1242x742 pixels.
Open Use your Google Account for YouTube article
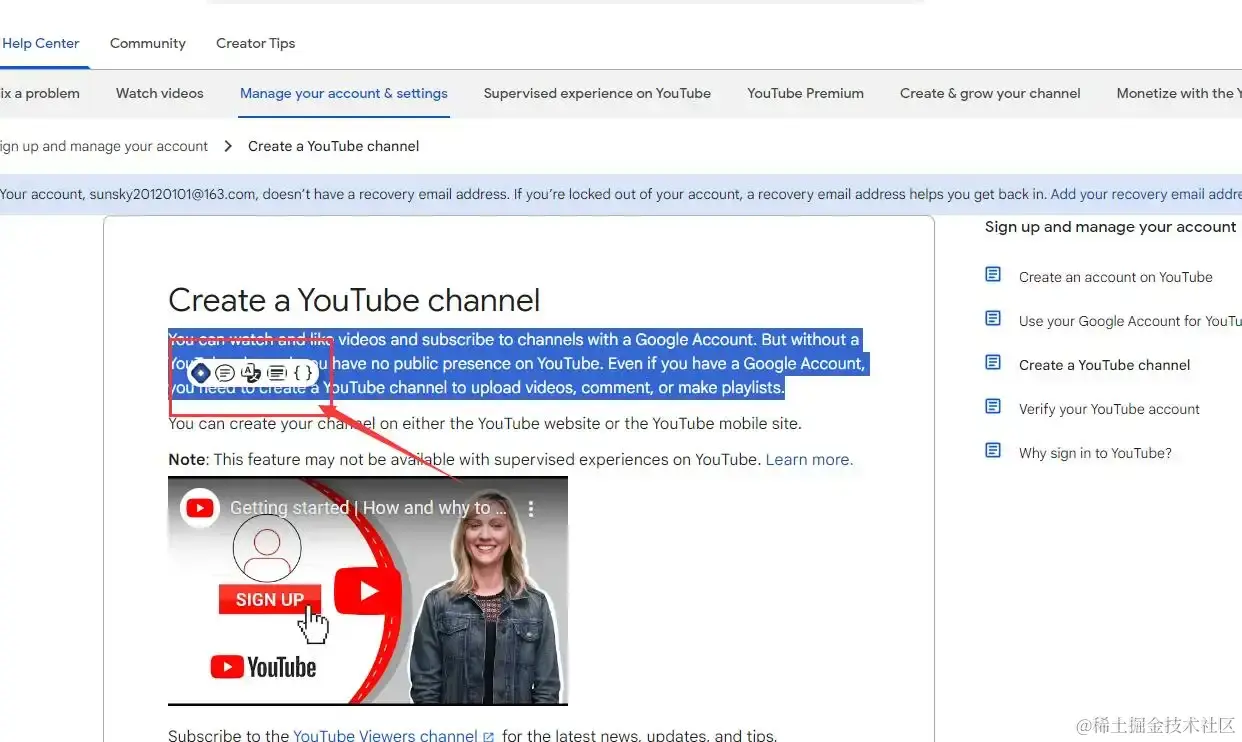tap(1130, 321)
